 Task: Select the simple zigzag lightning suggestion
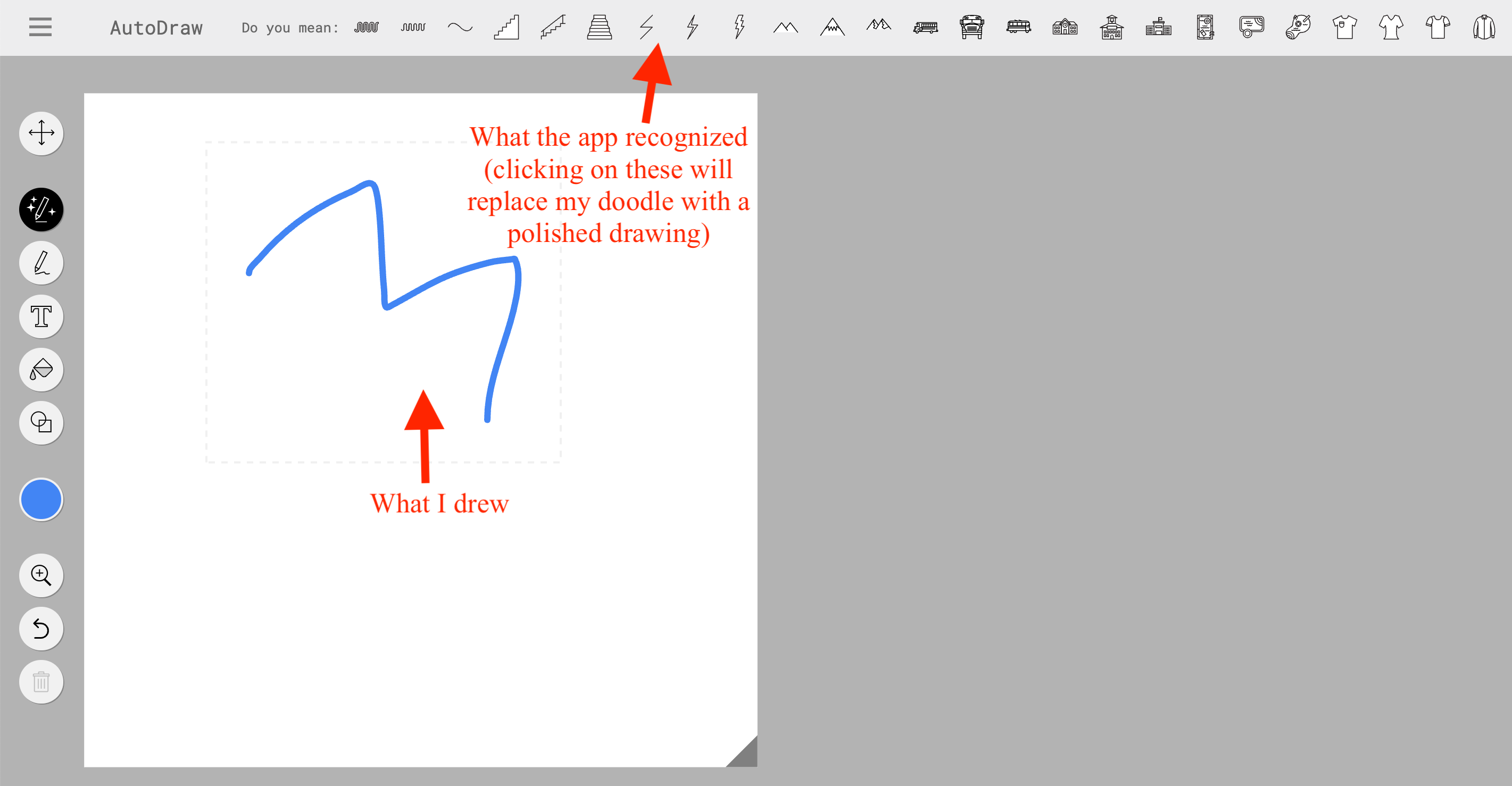(x=646, y=27)
